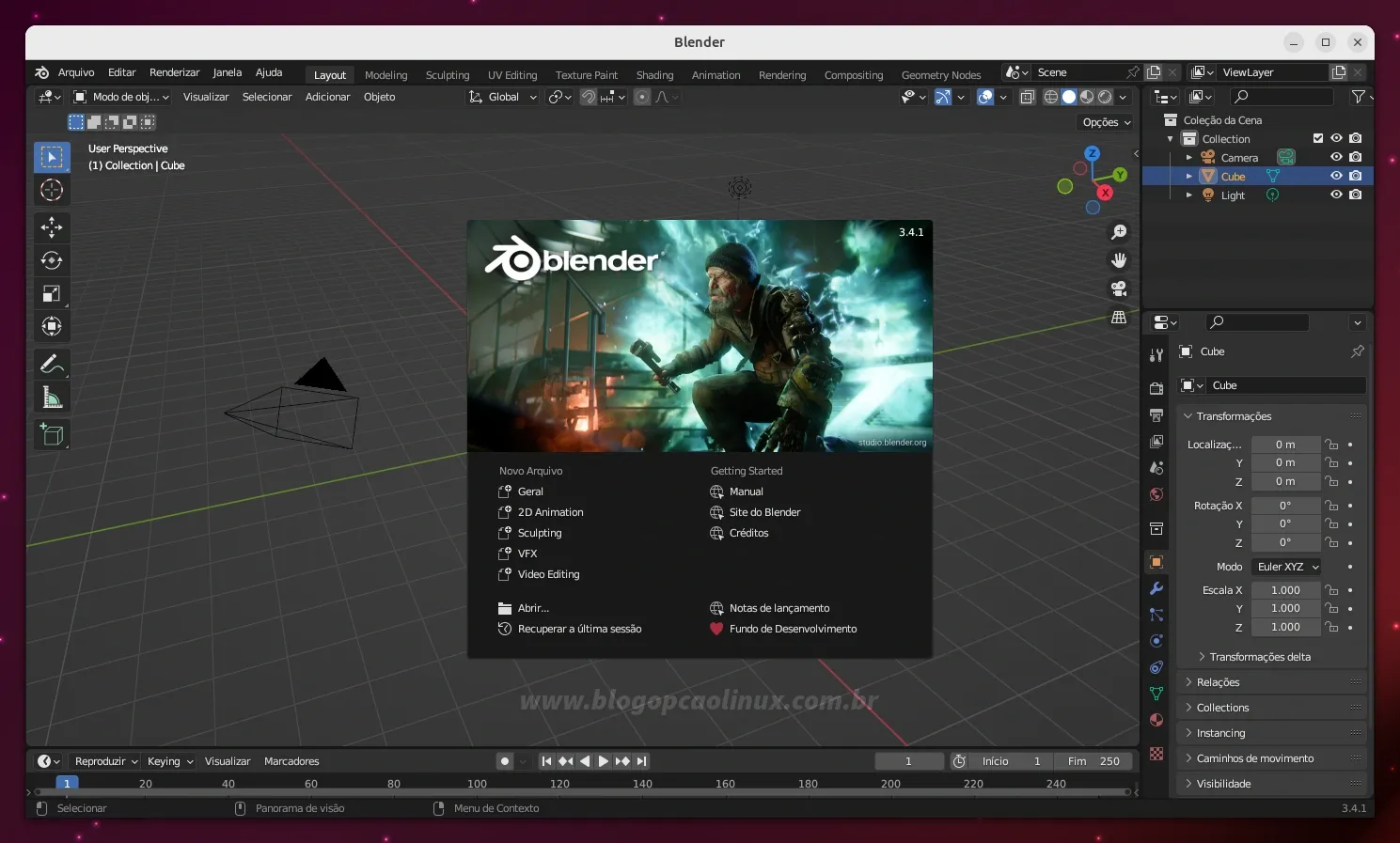
Task: Switch to the Modeling workspace tab
Action: 386,75
